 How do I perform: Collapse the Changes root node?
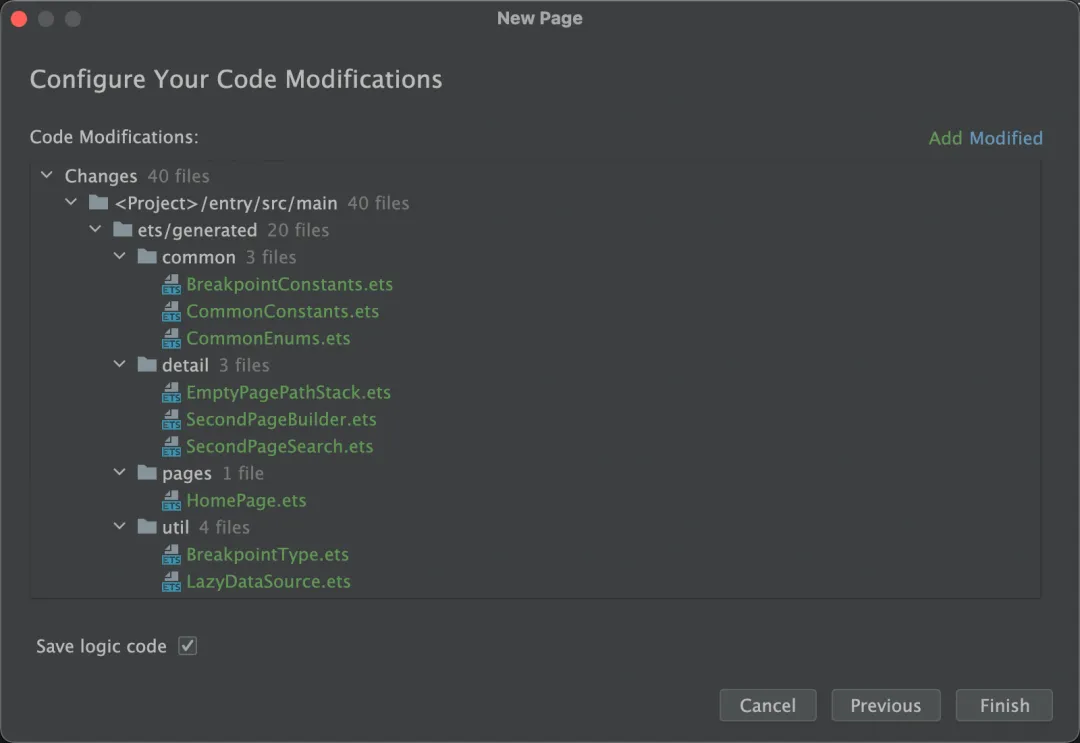(x=46, y=176)
